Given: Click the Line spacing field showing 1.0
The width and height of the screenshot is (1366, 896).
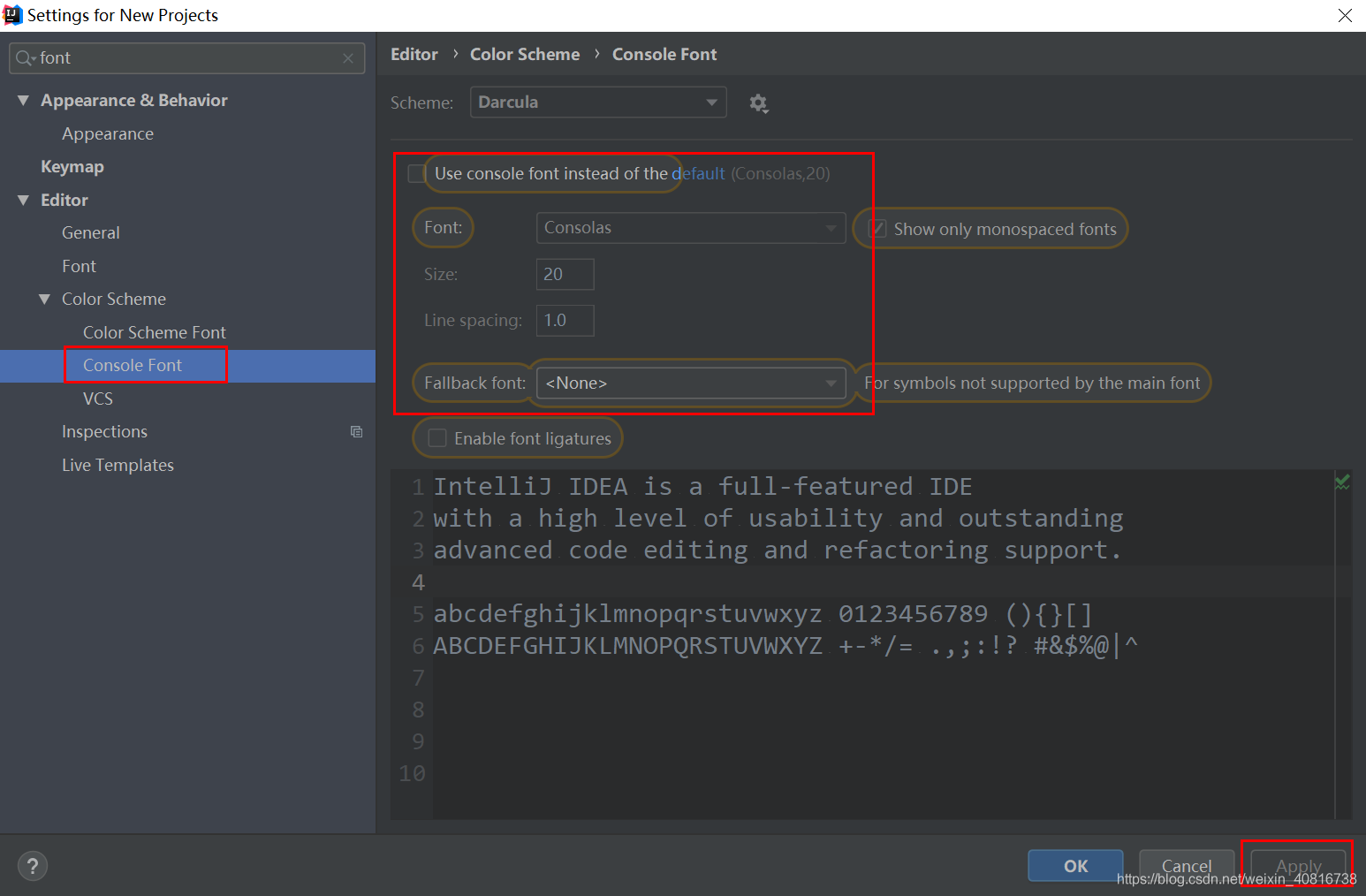Looking at the screenshot, I should click(565, 321).
